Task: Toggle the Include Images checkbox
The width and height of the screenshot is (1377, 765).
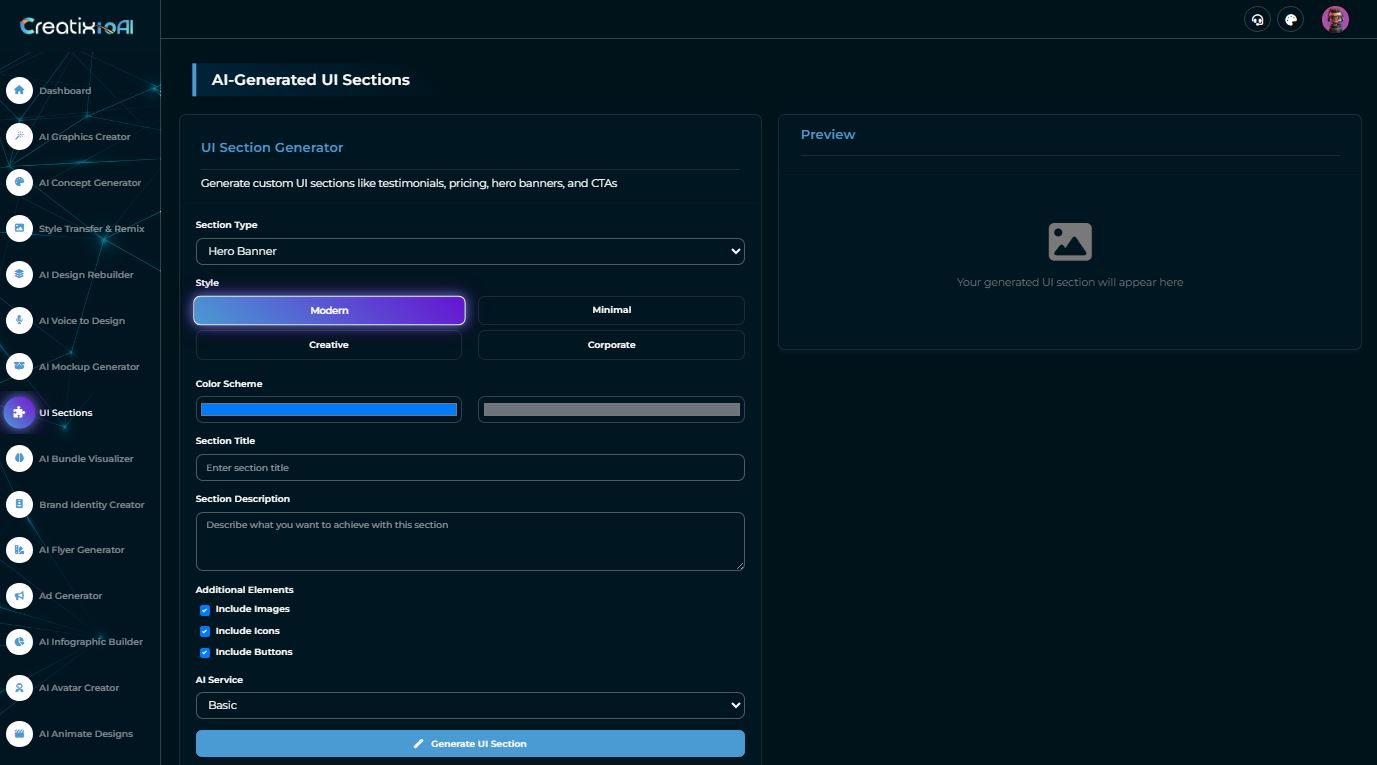Action: click(x=205, y=609)
